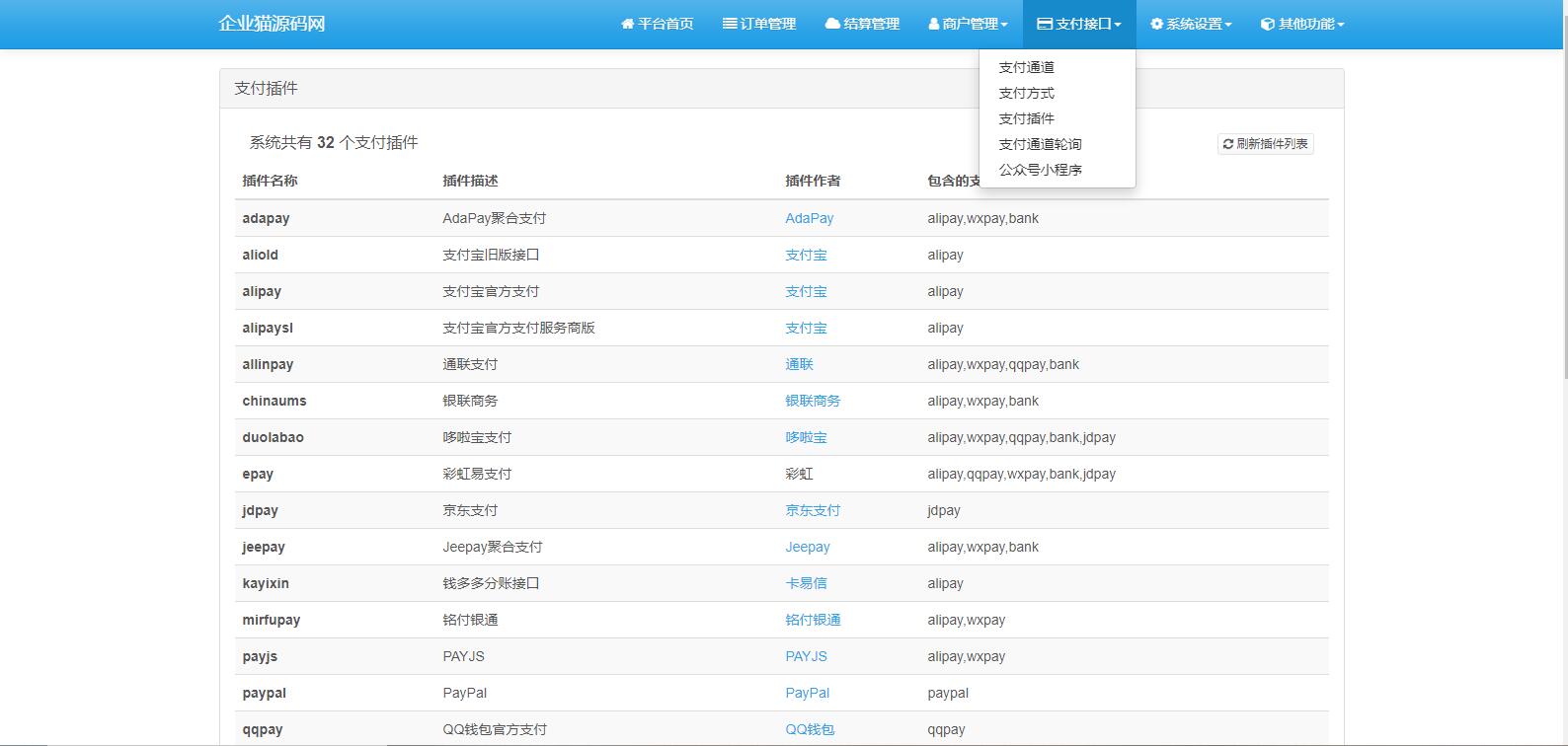Click the cloud icon beside 结算管理

click(832, 24)
